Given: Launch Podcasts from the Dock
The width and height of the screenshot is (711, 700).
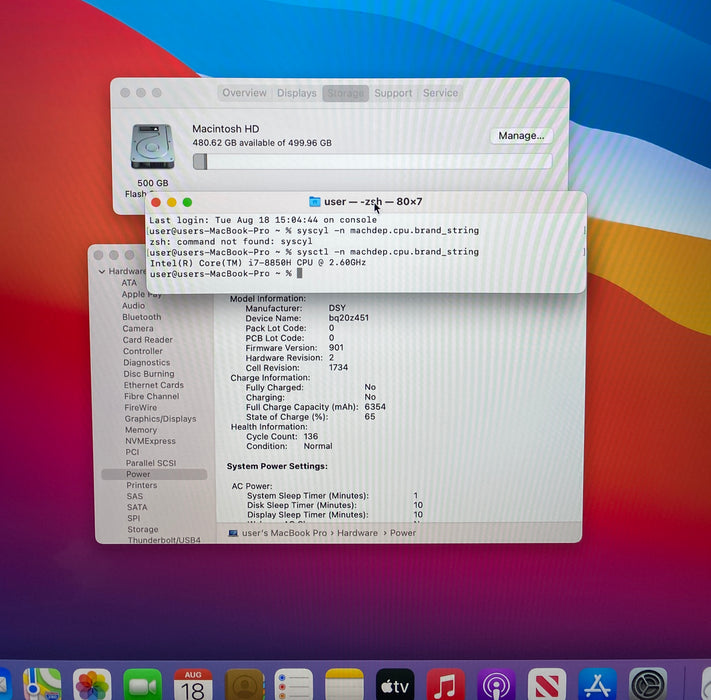Looking at the screenshot, I should (x=497, y=684).
